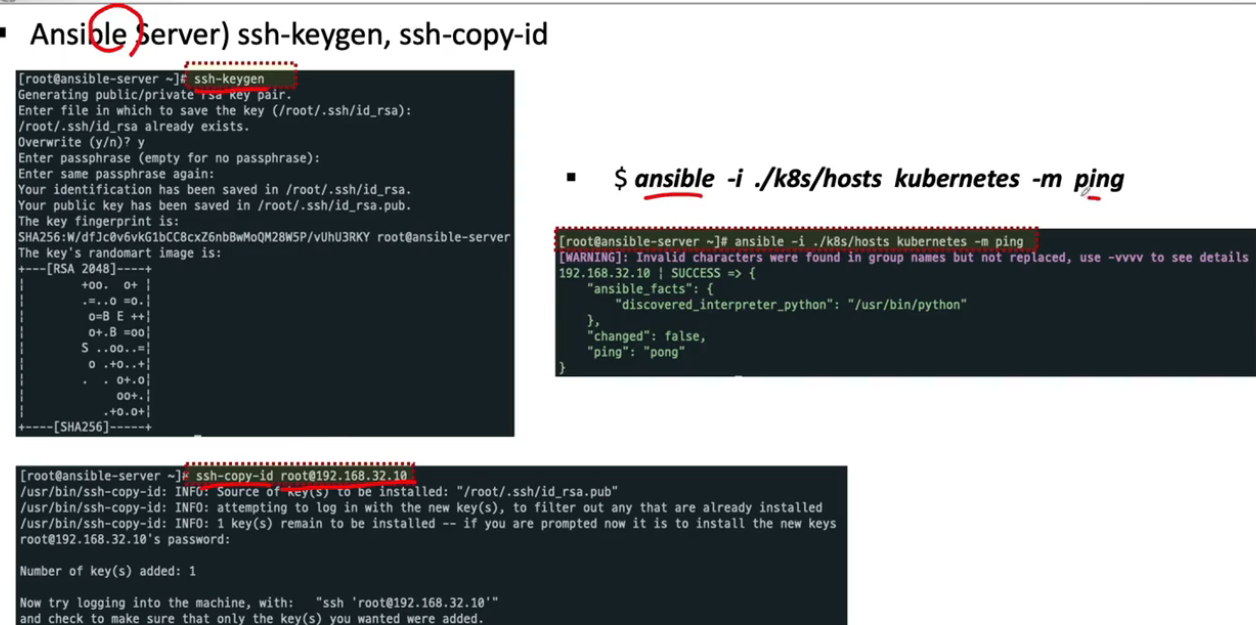Select the '+---[RSA 2048]----+' randomart header

click(x=84, y=269)
